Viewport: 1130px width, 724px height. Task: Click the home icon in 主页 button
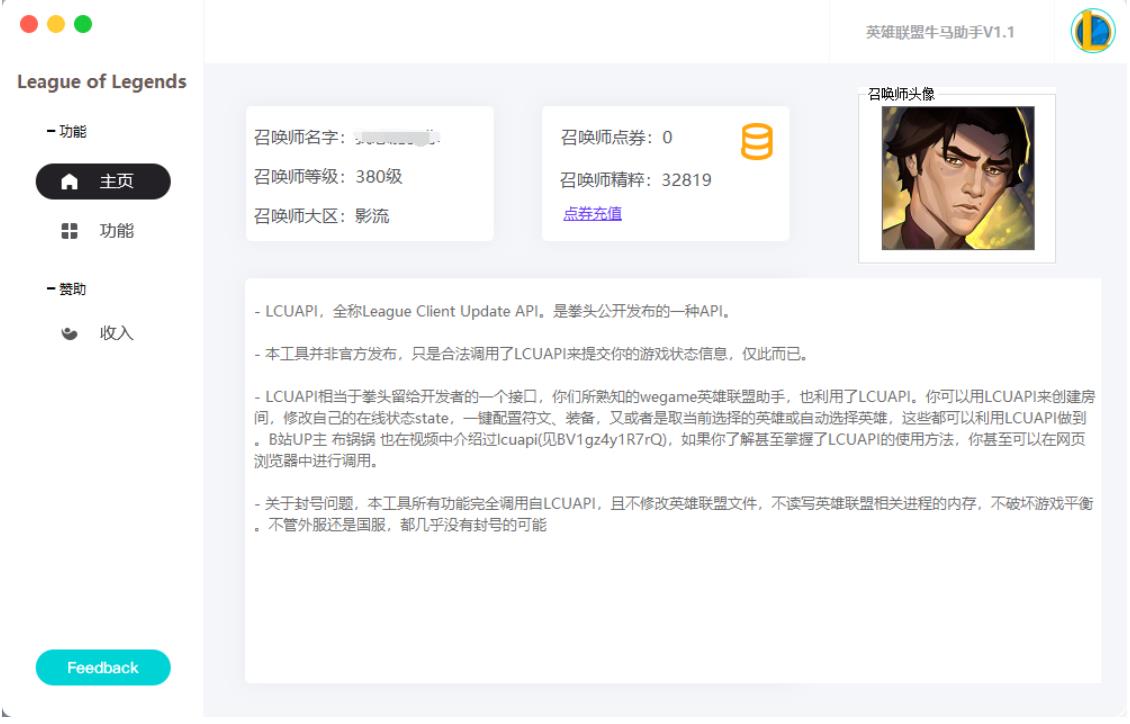click(69, 182)
